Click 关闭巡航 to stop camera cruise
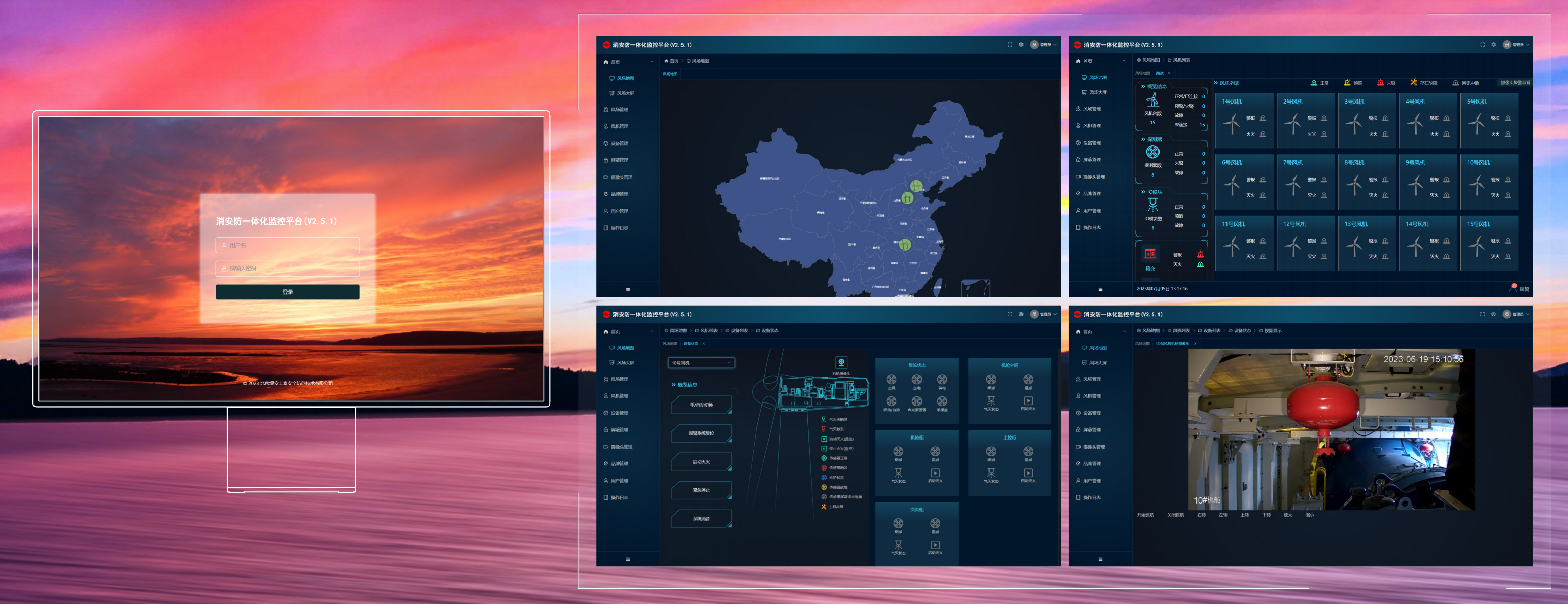The image size is (1568, 604). (x=1175, y=515)
